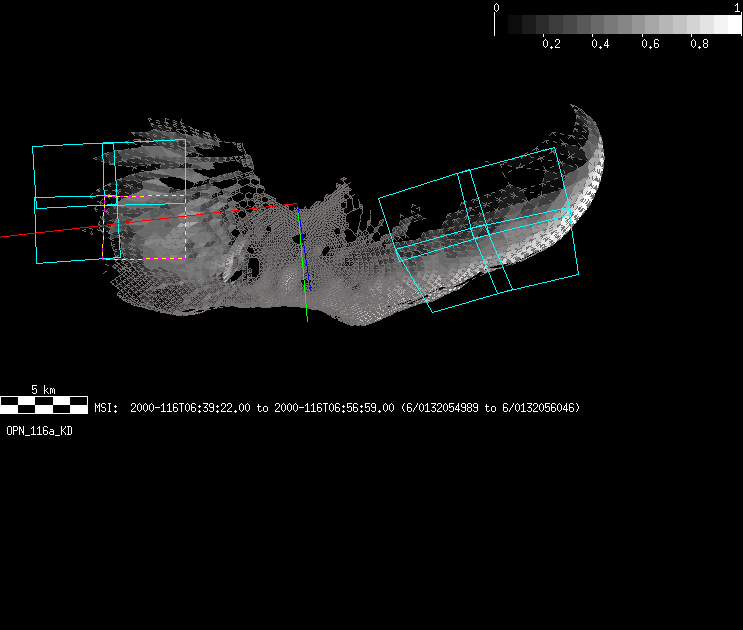Click the MSI start time 2000-116T06:39:22.00
Image resolution: width=743 pixels, height=630 pixels.
[191, 408]
